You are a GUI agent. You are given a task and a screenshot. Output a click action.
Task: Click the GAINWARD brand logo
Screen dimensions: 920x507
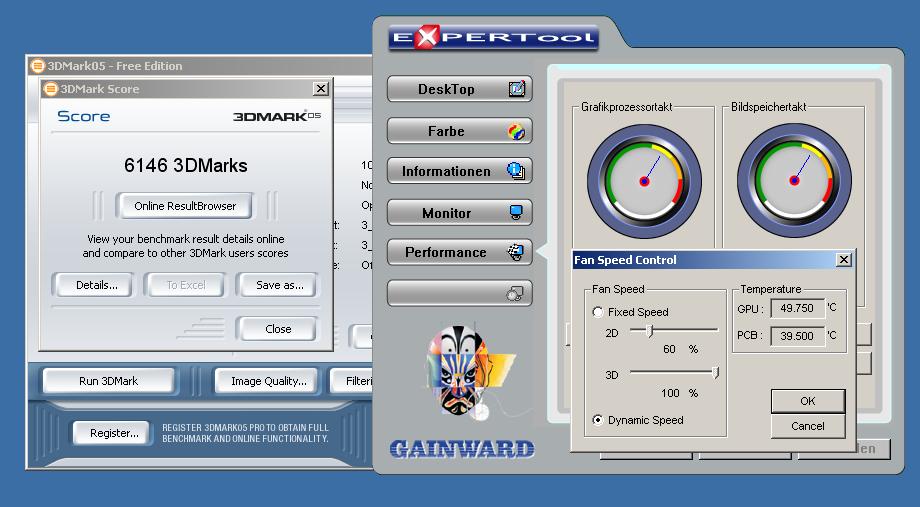[462, 449]
